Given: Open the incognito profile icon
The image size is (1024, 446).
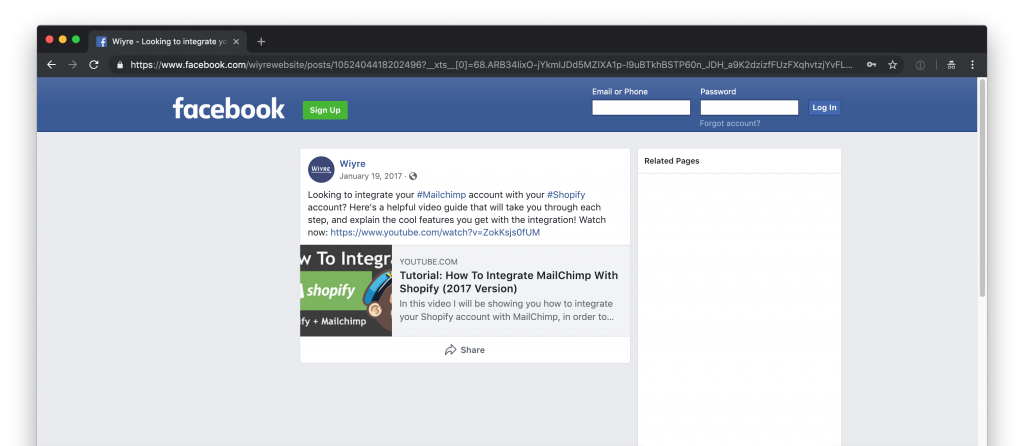Looking at the screenshot, I should pyautogui.click(x=951, y=65).
